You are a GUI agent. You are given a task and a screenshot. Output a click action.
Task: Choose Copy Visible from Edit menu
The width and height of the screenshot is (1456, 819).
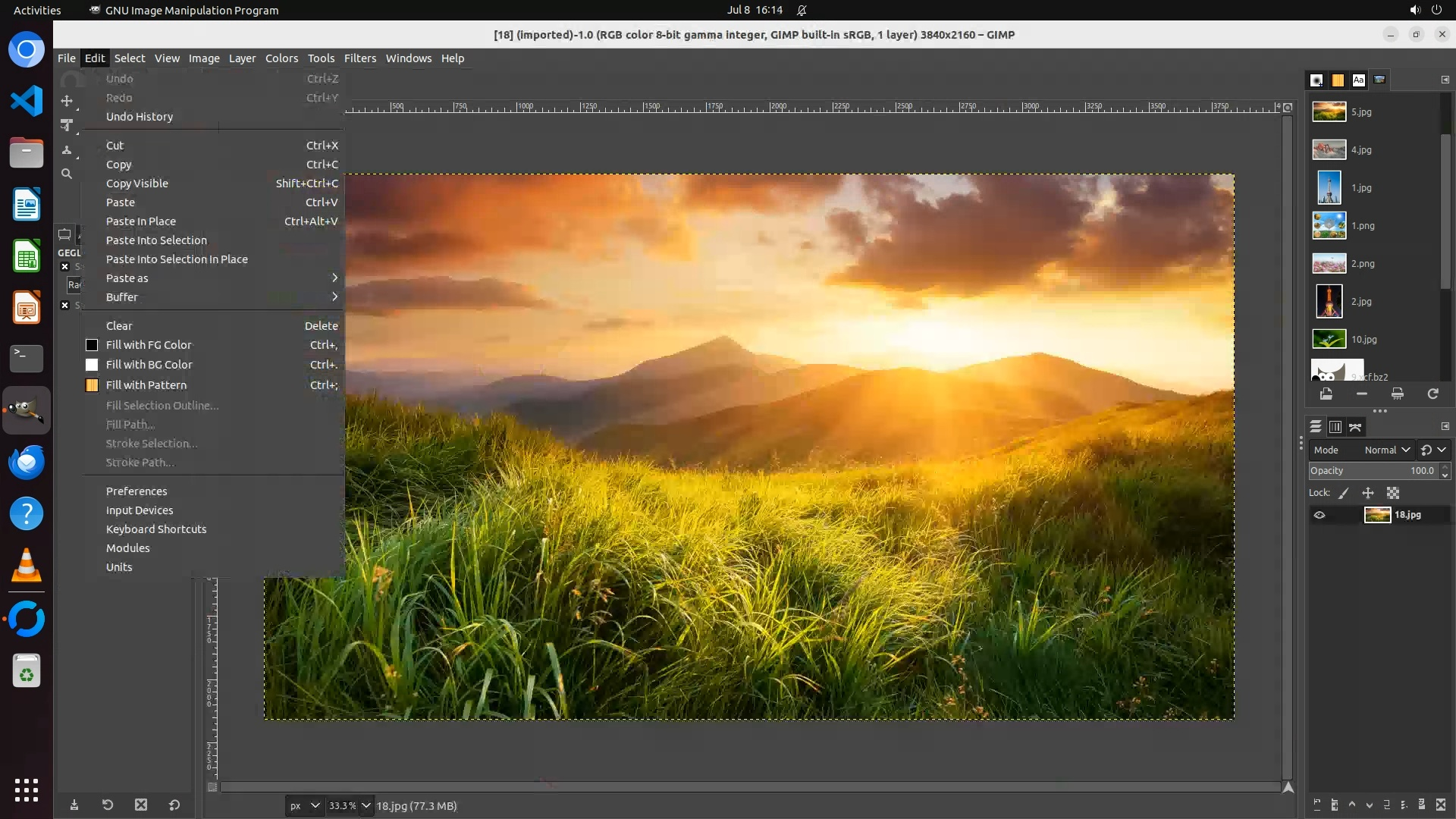click(x=137, y=184)
